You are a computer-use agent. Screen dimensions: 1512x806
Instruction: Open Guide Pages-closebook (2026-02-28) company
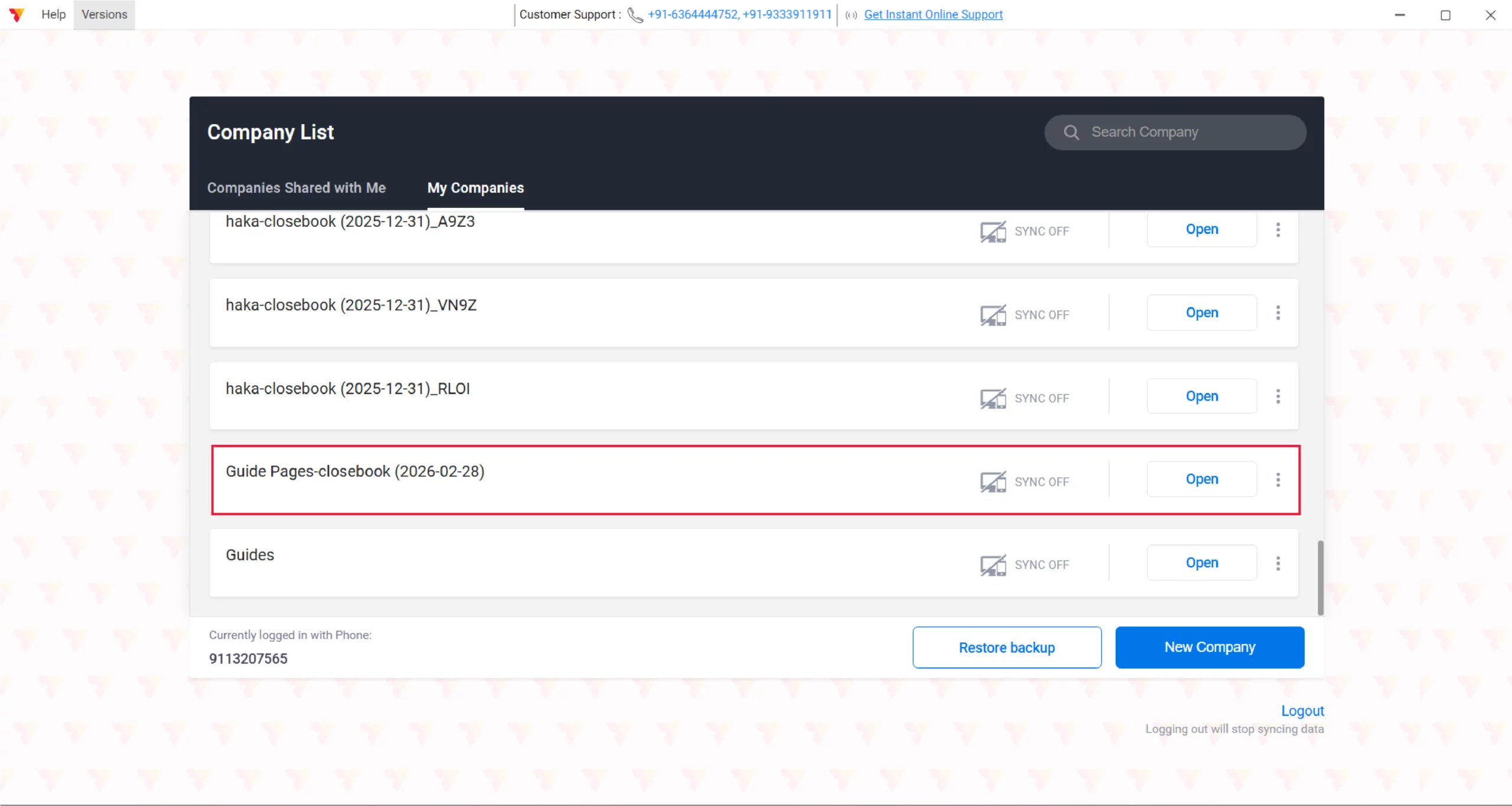tap(1202, 479)
